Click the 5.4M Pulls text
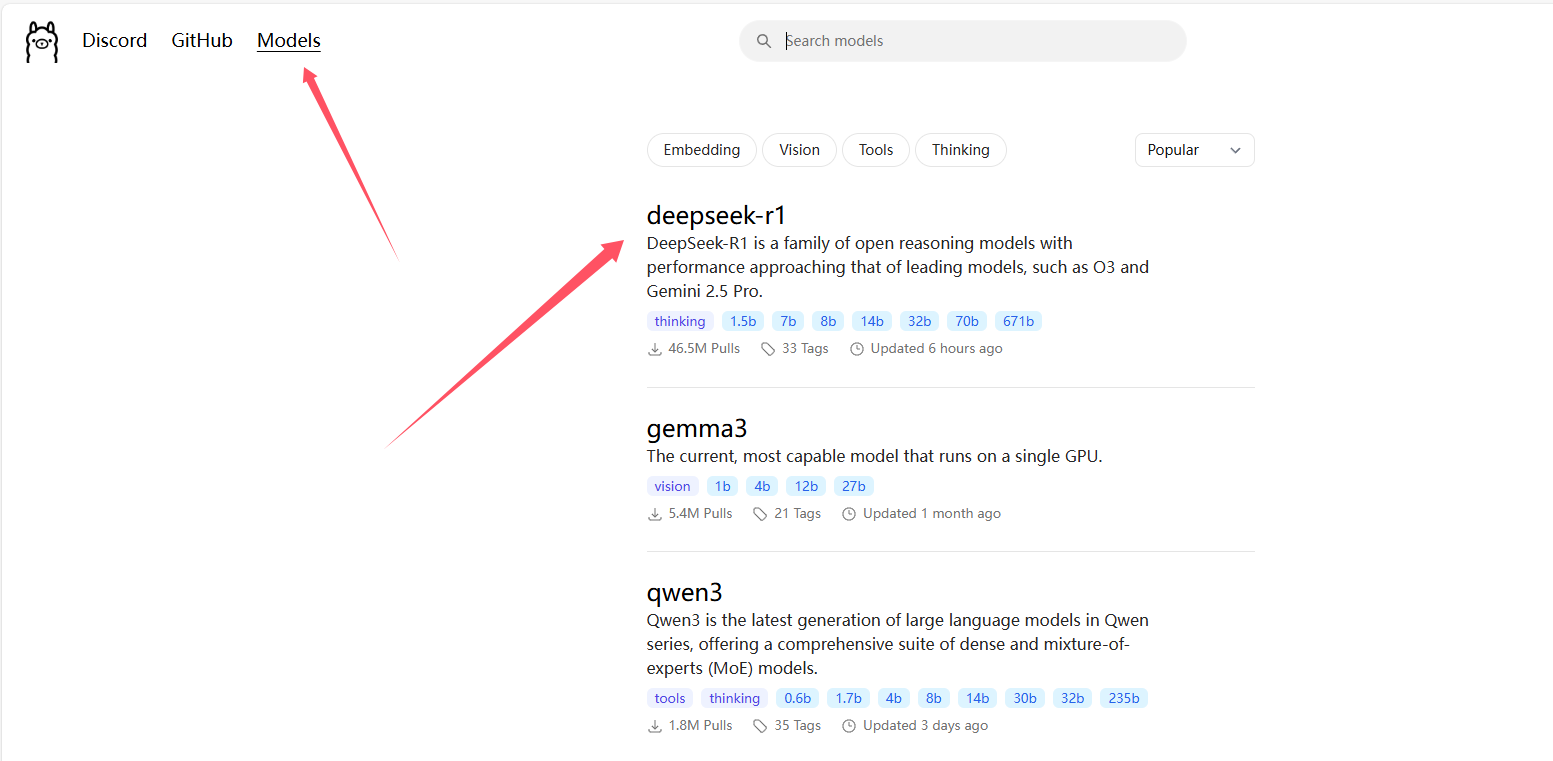The height and width of the screenshot is (761, 1553). pyautogui.click(x=701, y=514)
